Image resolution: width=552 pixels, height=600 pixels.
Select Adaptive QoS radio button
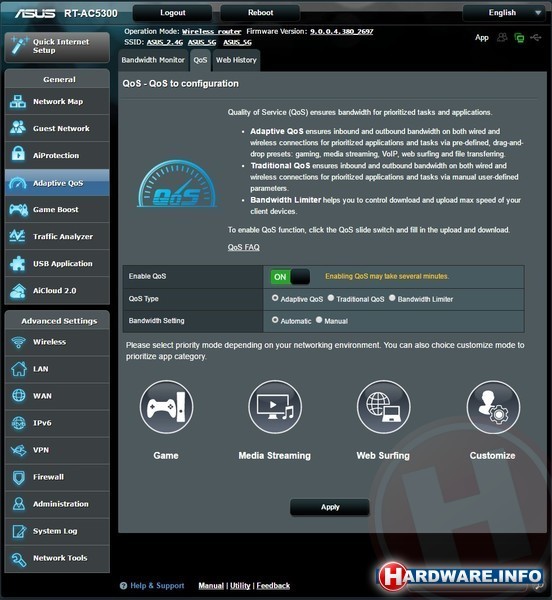click(x=275, y=298)
